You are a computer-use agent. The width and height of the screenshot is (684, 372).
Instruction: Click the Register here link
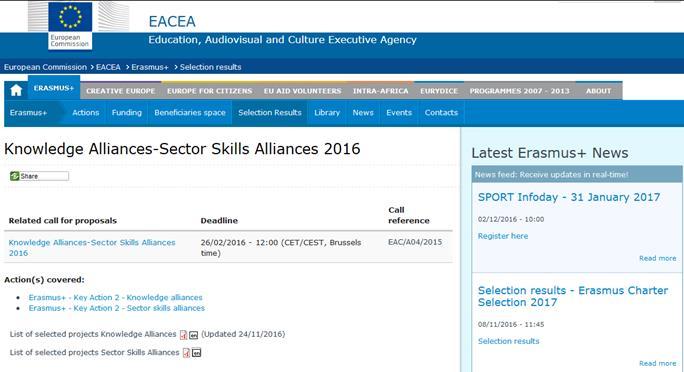(503, 236)
